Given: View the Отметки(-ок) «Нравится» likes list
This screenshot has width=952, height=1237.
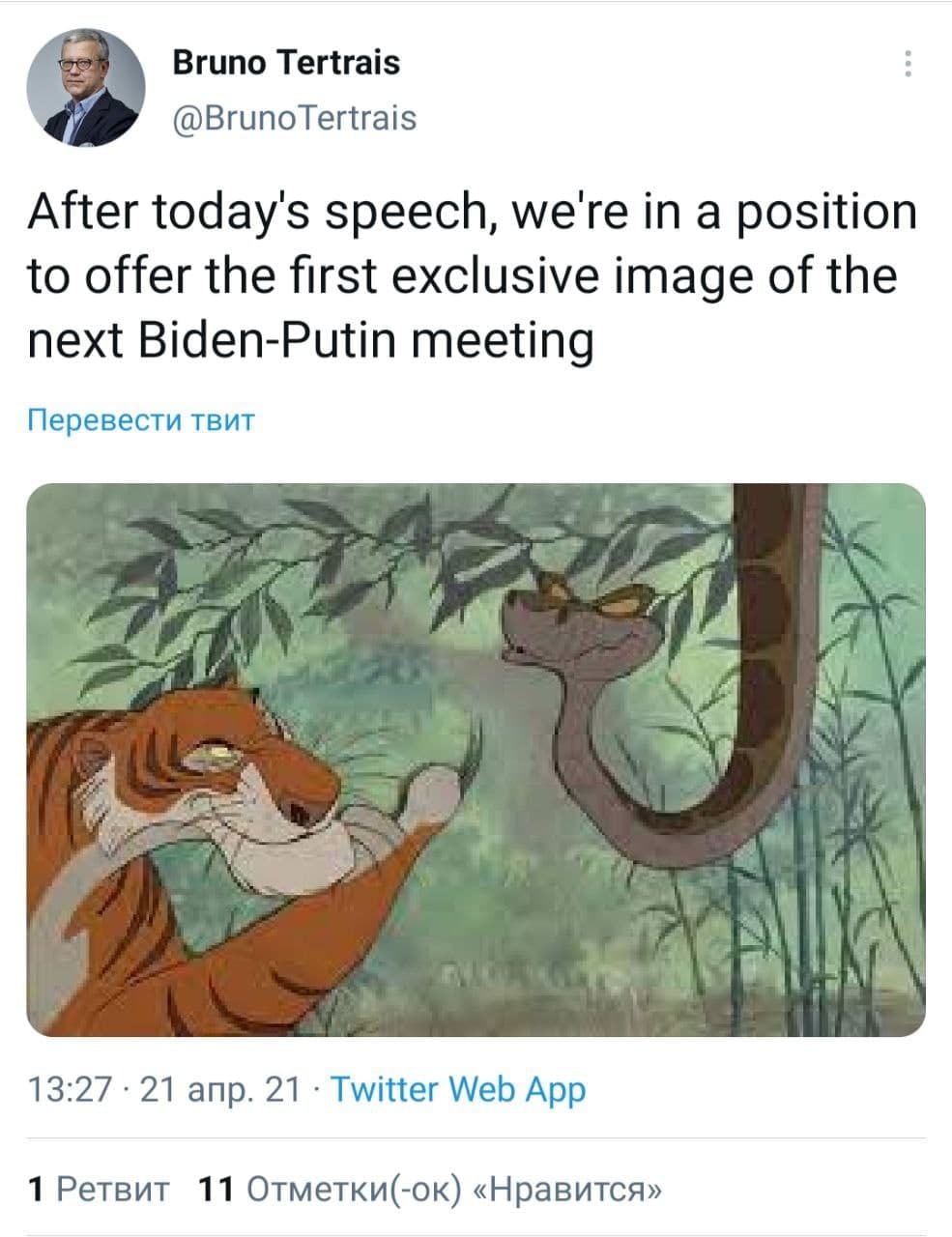Looking at the screenshot, I should tap(455, 1188).
